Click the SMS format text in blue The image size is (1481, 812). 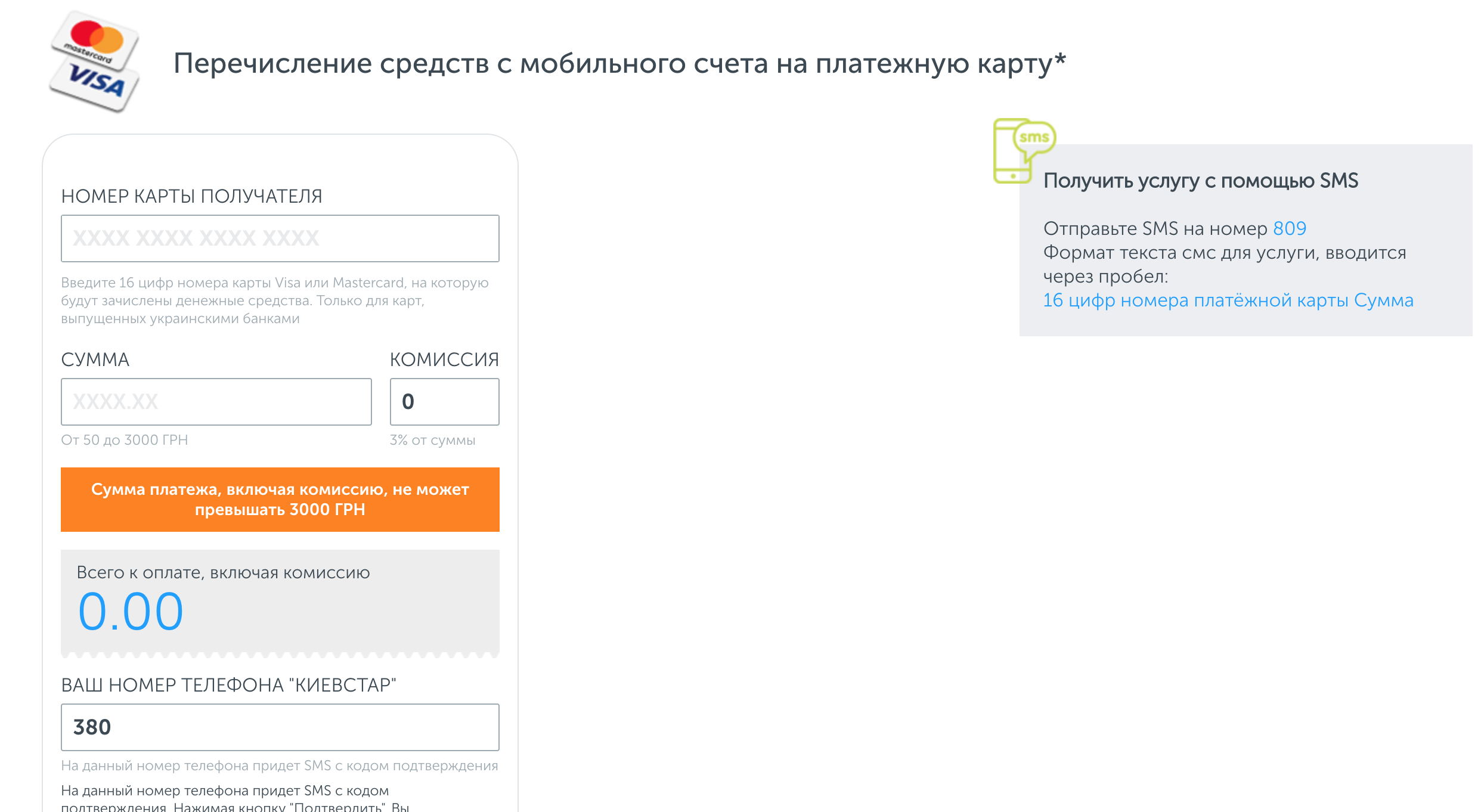point(1228,300)
